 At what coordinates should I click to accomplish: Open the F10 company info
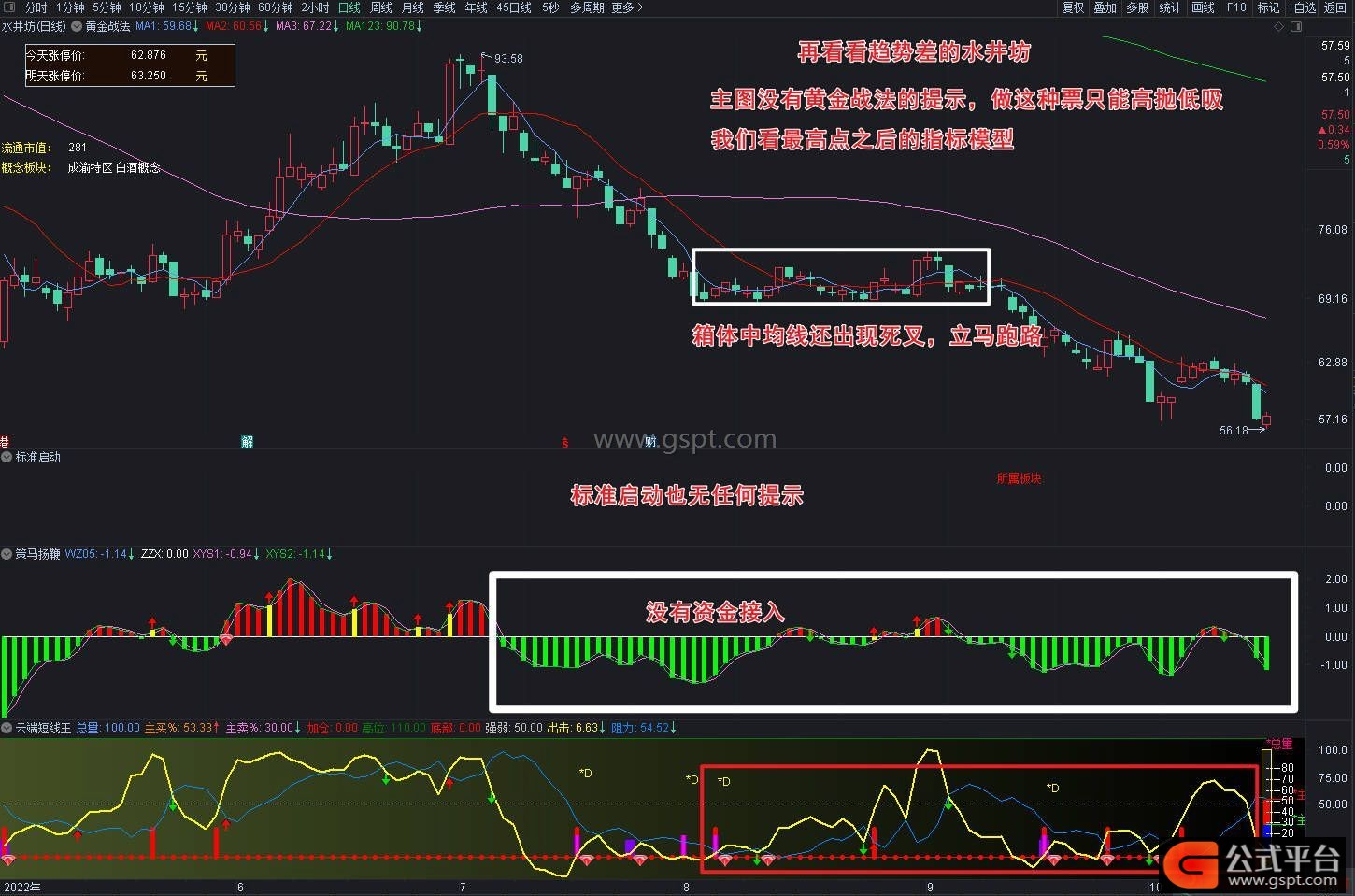click(x=1236, y=7)
